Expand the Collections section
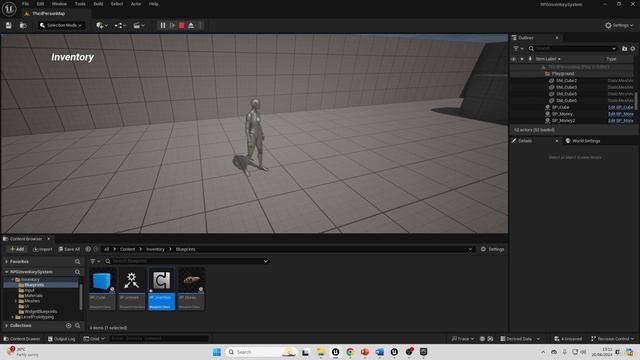 (7, 326)
